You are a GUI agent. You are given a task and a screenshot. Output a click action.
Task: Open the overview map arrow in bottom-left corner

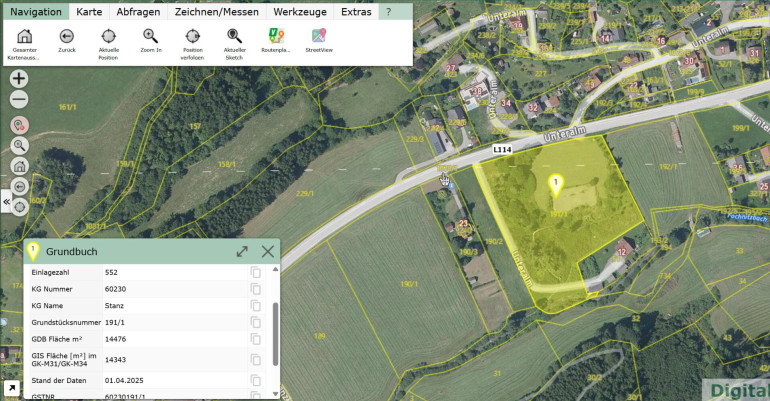point(10,388)
